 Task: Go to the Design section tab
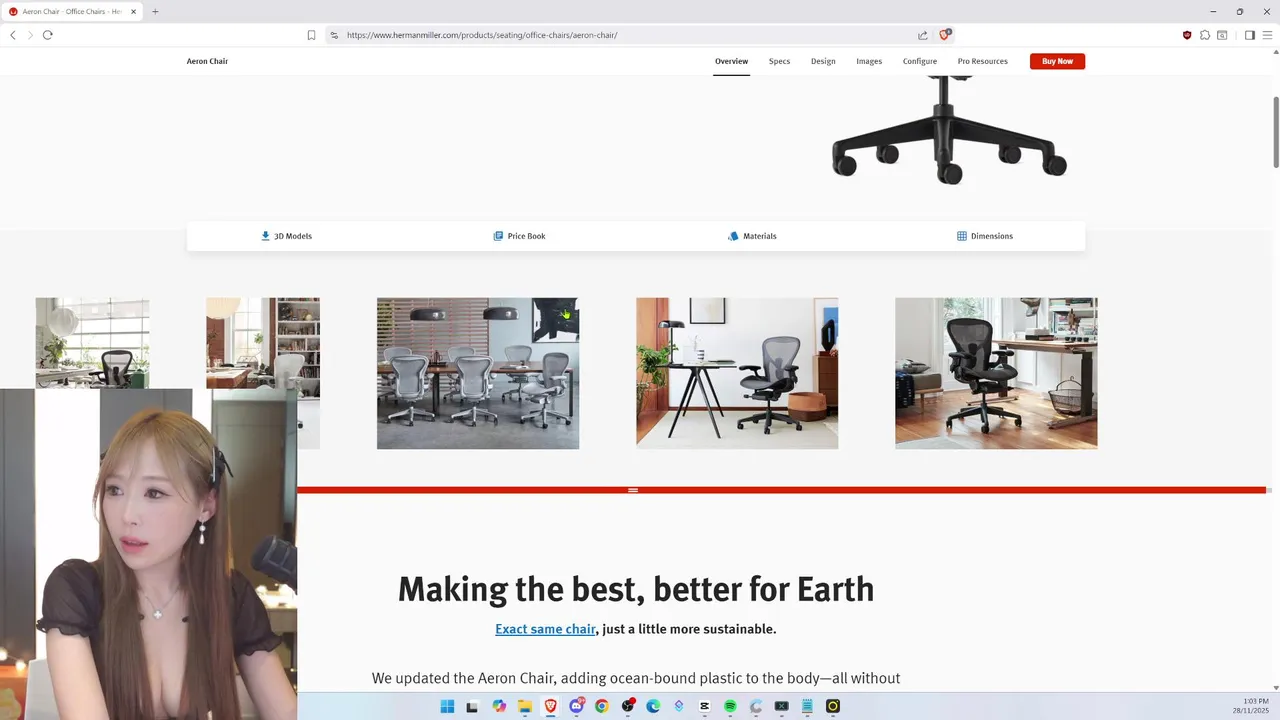823,61
